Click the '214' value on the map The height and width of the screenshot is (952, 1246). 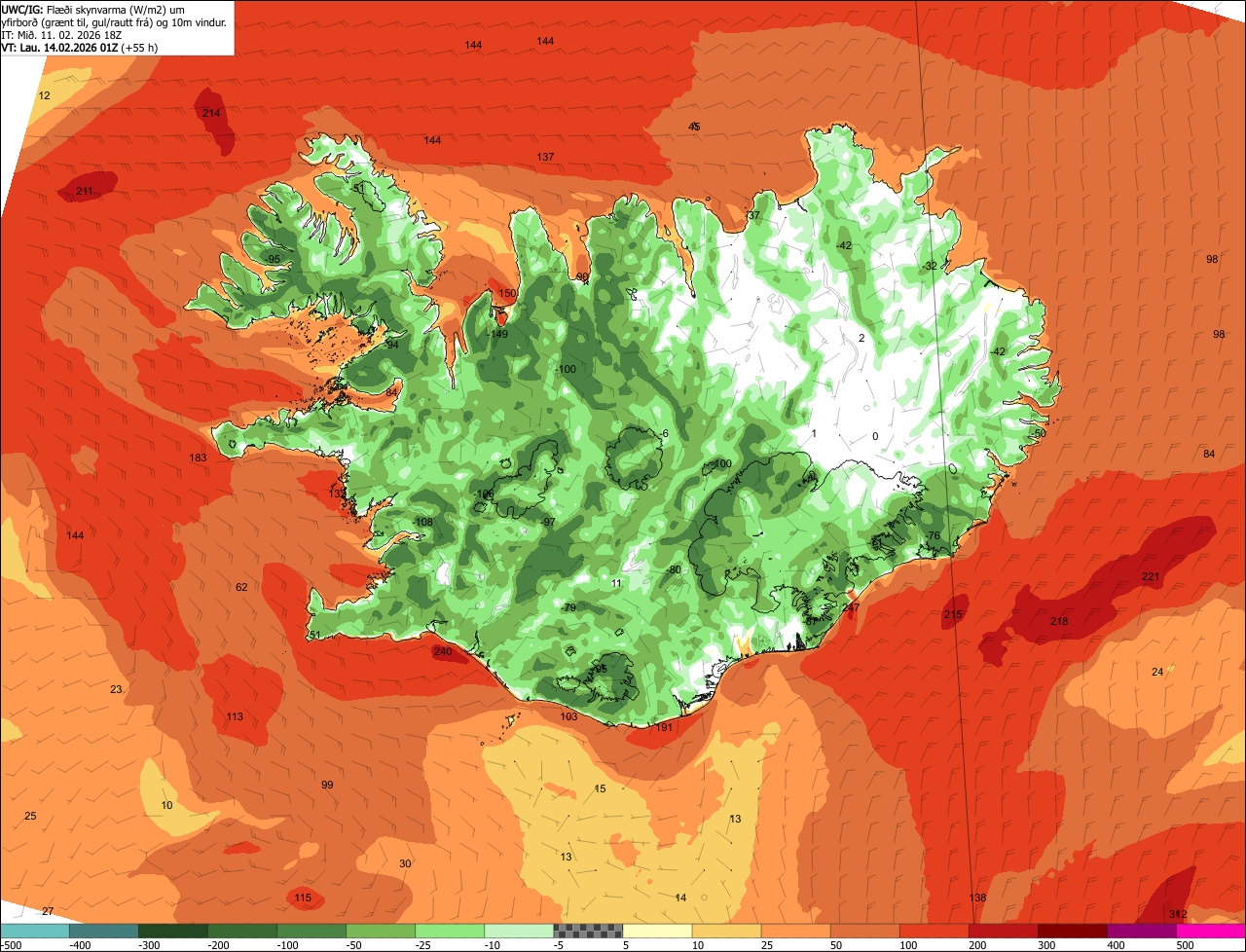click(211, 113)
